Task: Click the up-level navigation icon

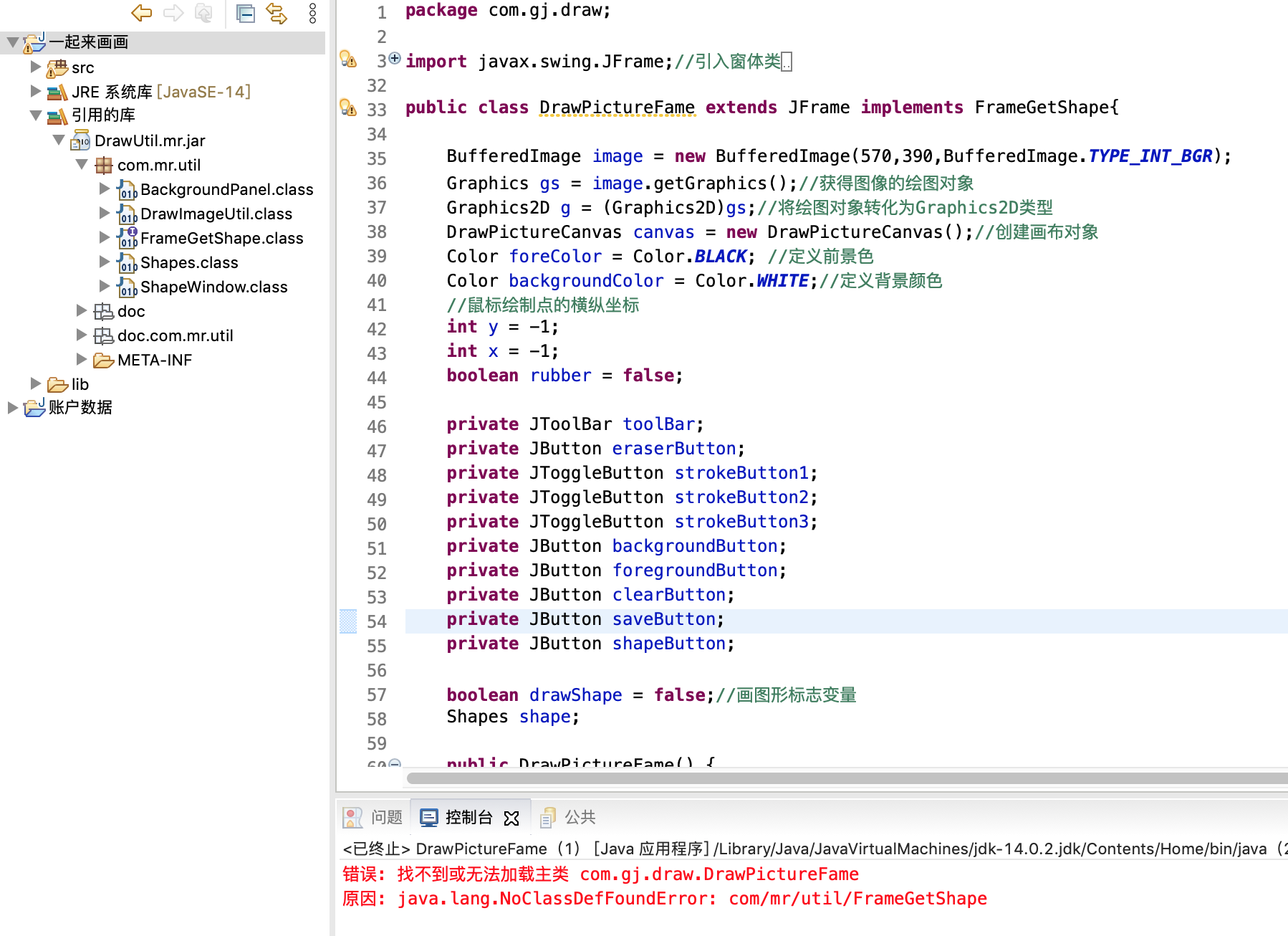Action: (x=204, y=13)
